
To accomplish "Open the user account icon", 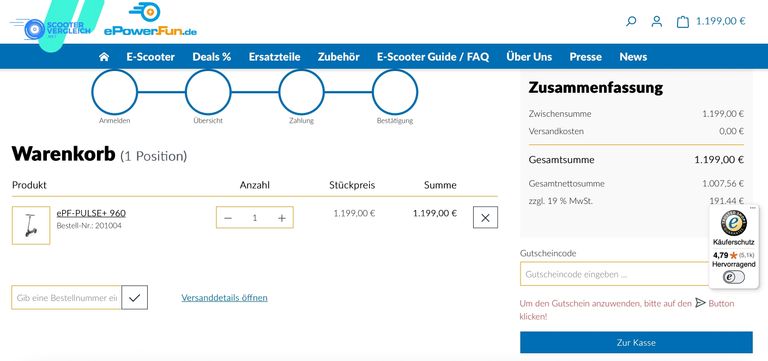I will [x=656, y=21].
